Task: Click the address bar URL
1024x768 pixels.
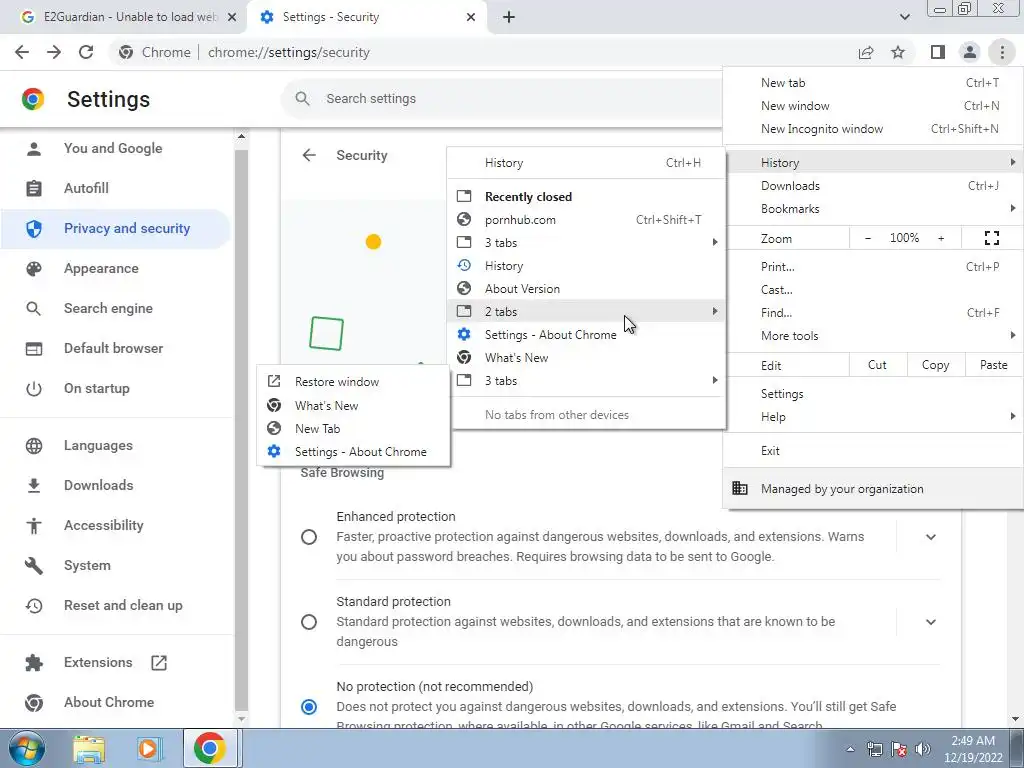Action: (x=289, y=52)
